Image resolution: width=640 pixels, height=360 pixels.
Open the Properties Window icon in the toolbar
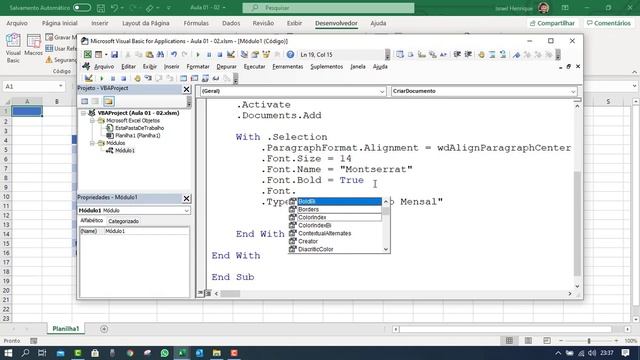[x=255, y=54]
